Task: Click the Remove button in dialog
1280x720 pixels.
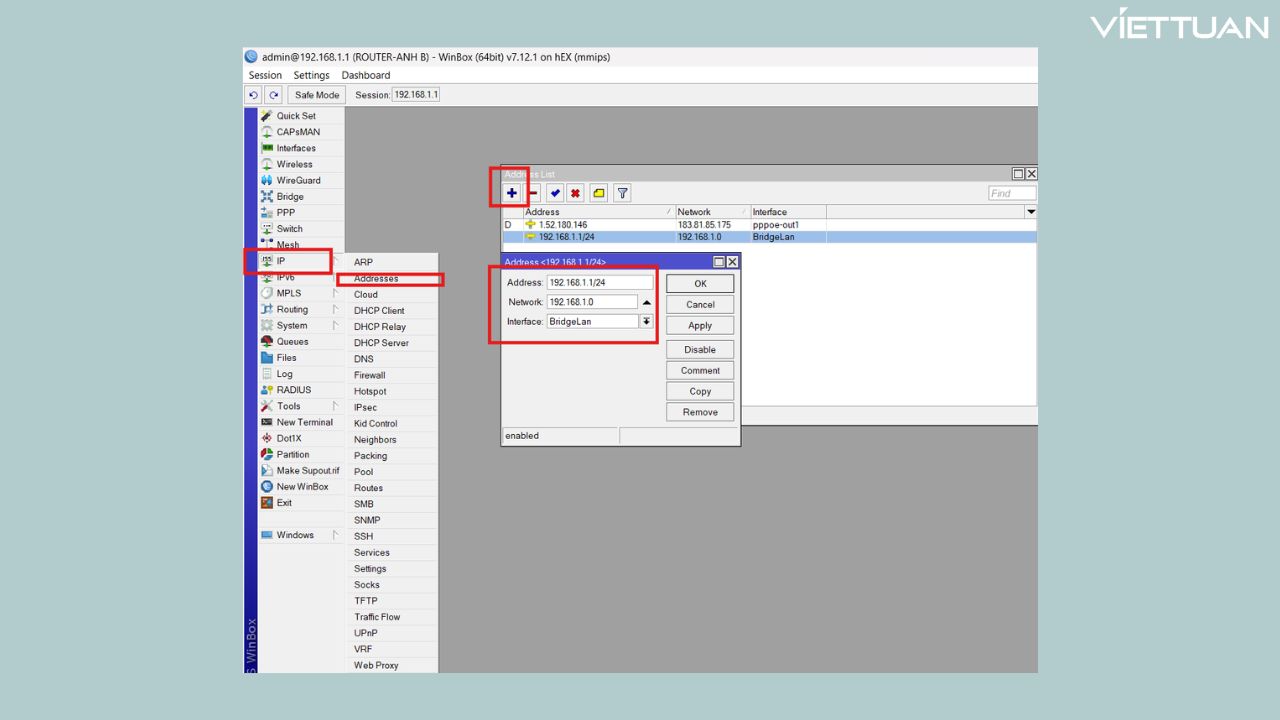Action: 700,412
